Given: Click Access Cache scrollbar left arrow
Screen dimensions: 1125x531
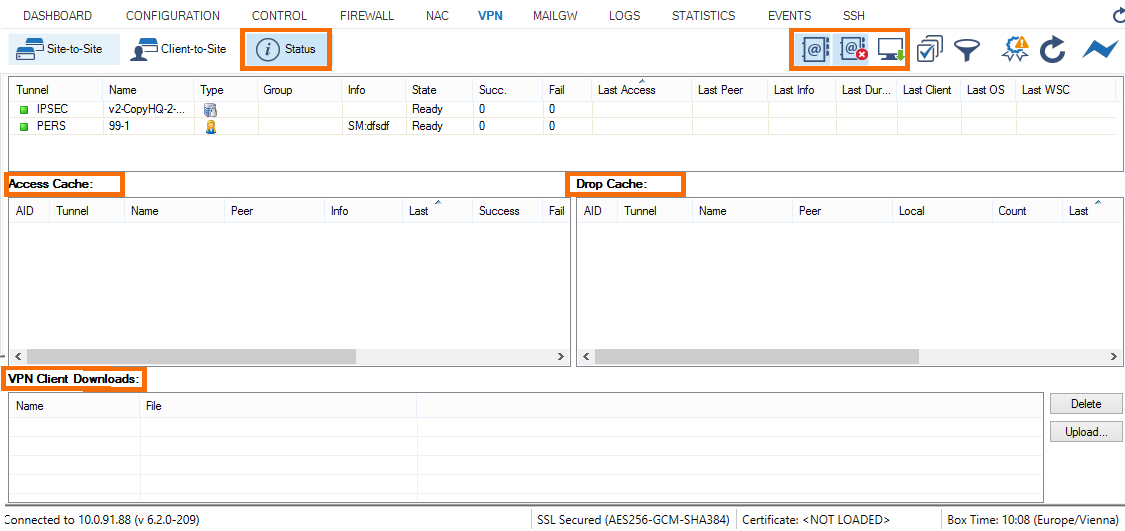Looking at the screenshot, I should [x=19, y=357].
